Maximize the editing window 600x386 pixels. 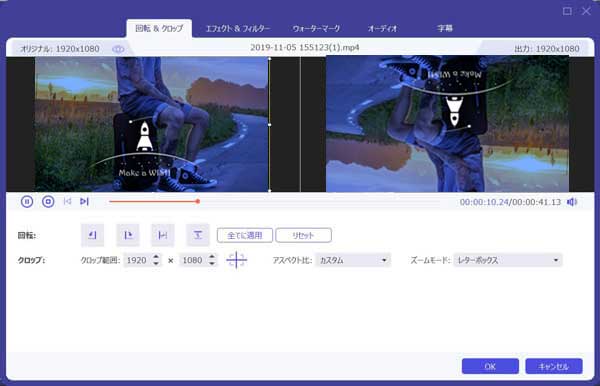(567, 11)
